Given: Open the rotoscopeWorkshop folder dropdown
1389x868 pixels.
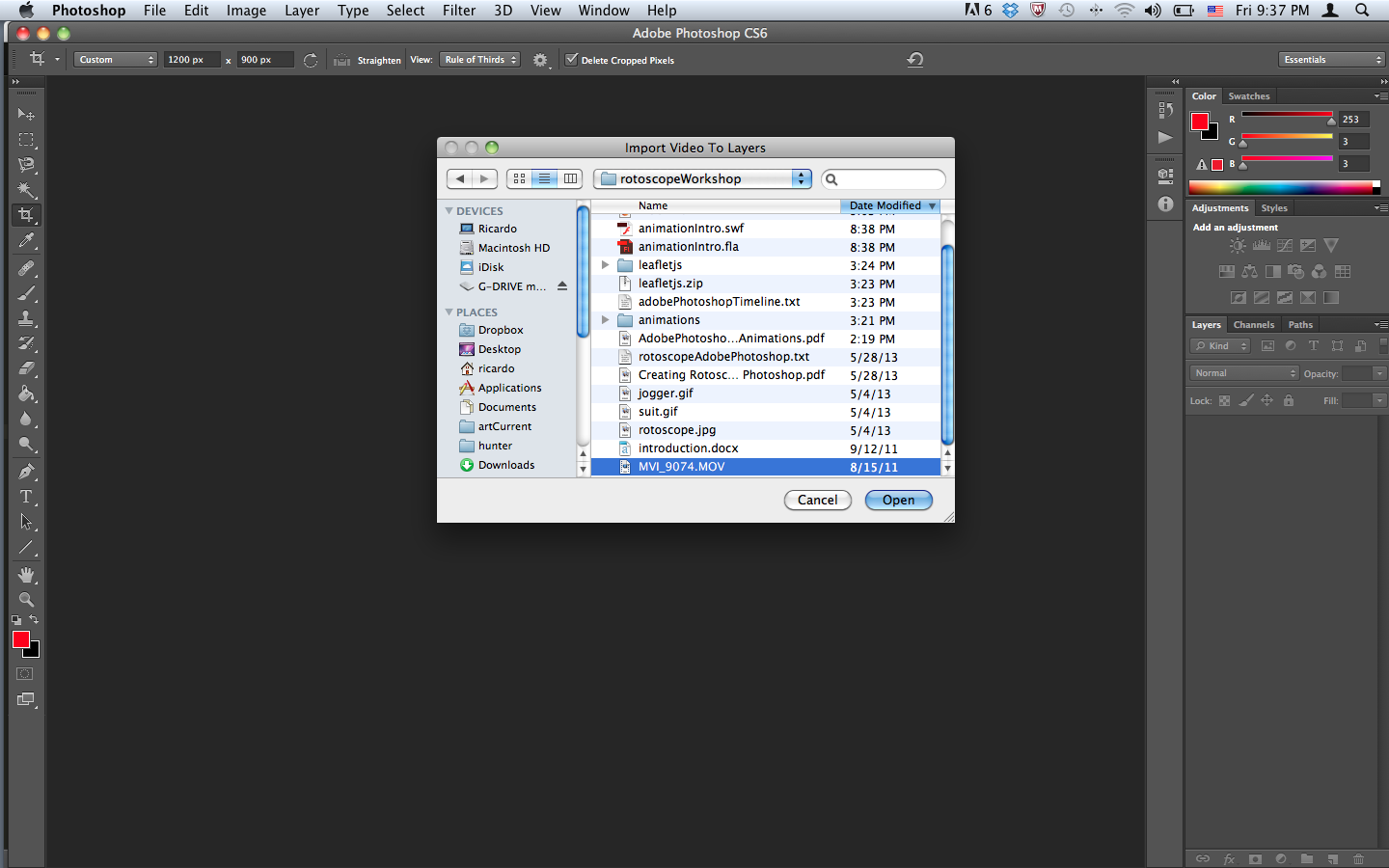Looking at the screenshot, I should (x=801, y=178).
